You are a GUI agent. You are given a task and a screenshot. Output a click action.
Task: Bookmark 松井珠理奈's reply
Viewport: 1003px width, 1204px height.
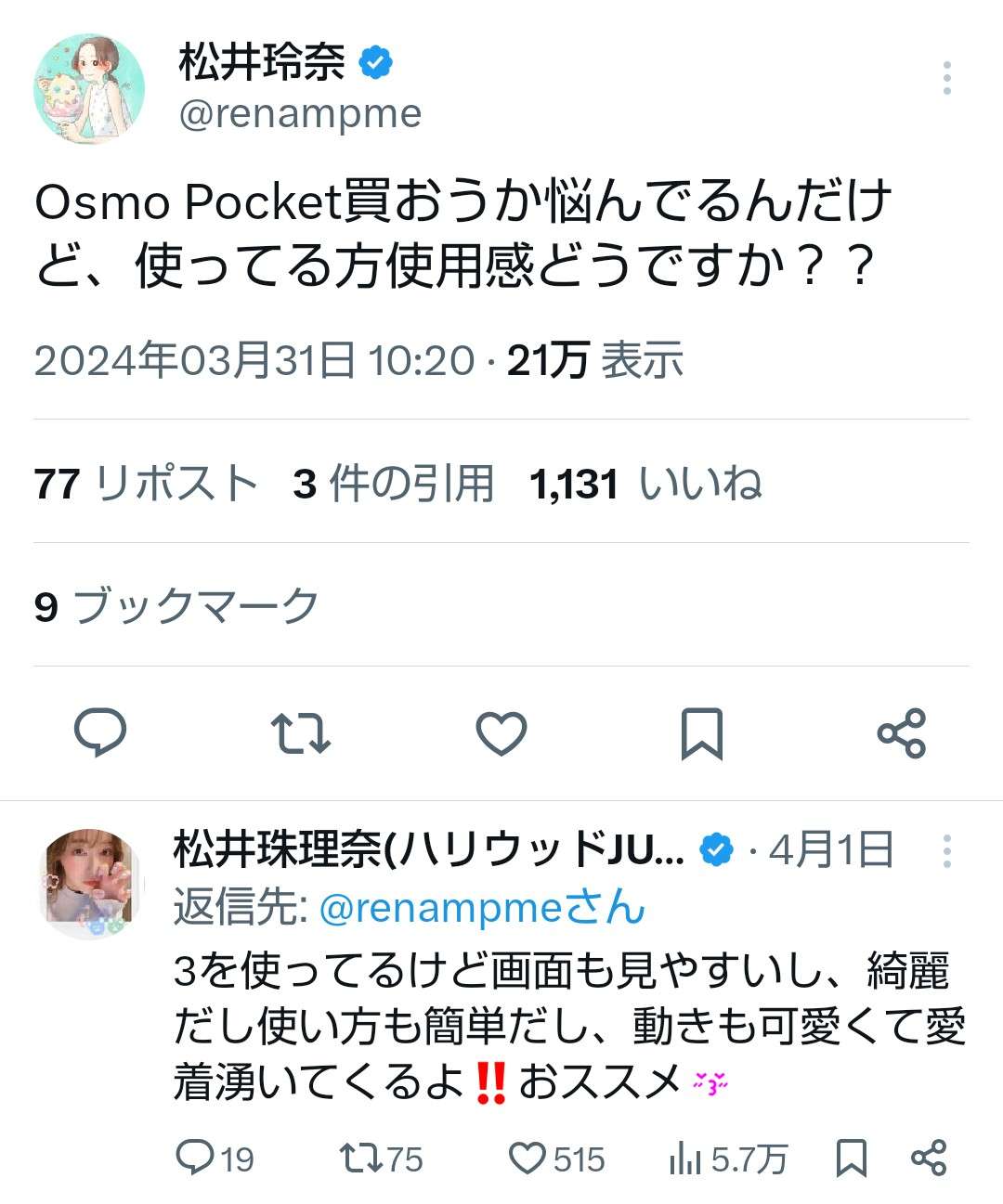click(x=851, y=1158)
